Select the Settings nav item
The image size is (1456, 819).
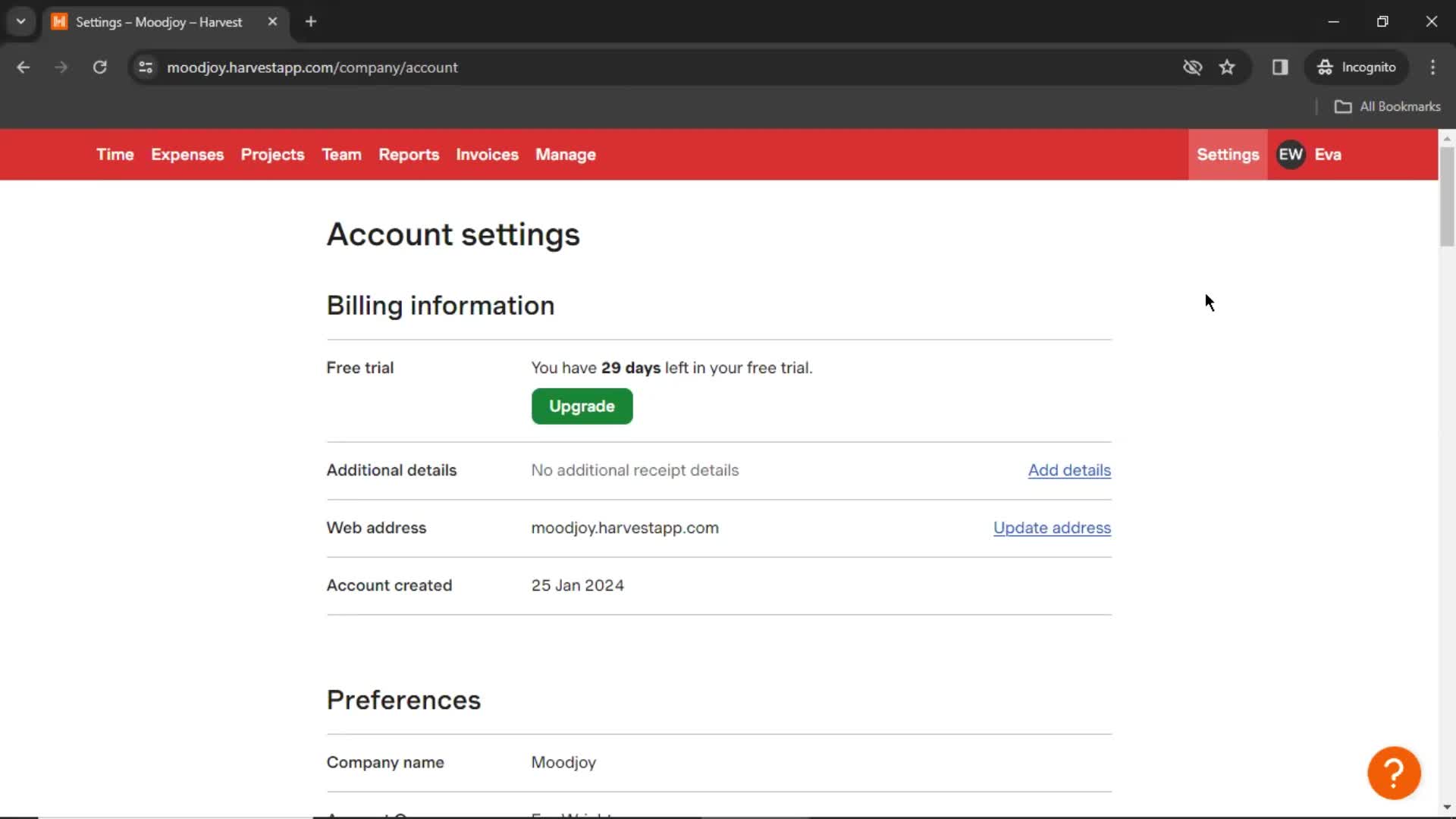click(1228, 155)
